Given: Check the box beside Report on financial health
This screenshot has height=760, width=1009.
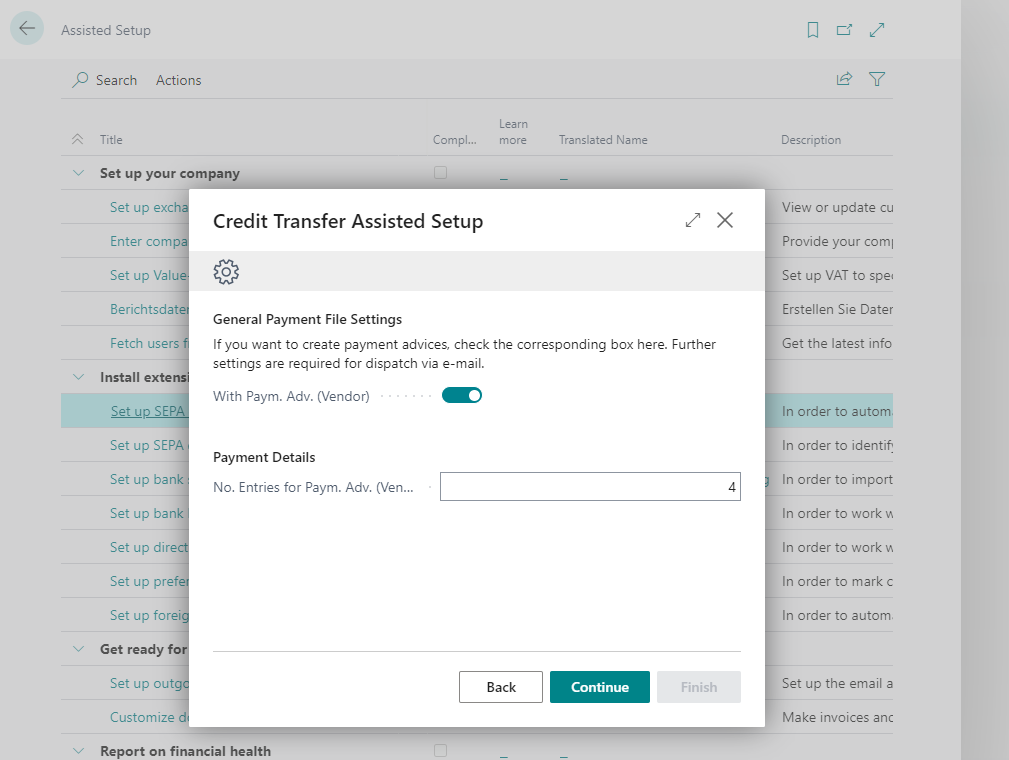Looking at the screenshot, I should pyautogui.click(x=440, y=750).
